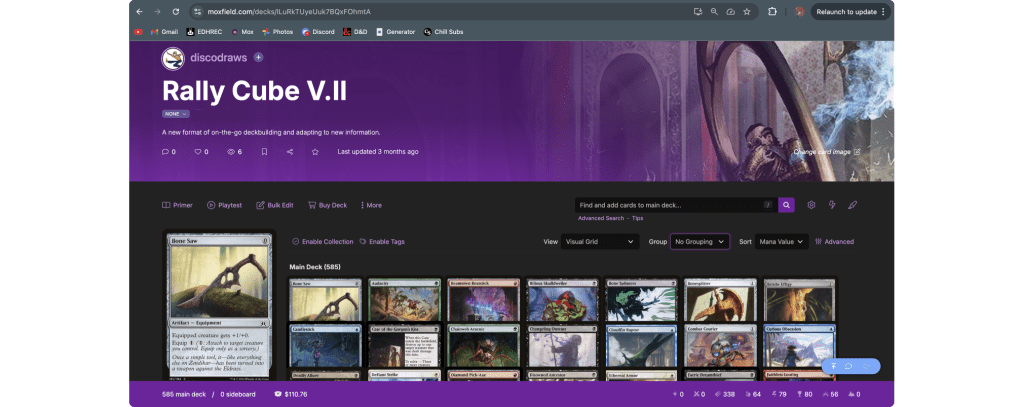This screenshot has width=1022, height=407.
Task: Open the More menu
Action: pos(370,205)
